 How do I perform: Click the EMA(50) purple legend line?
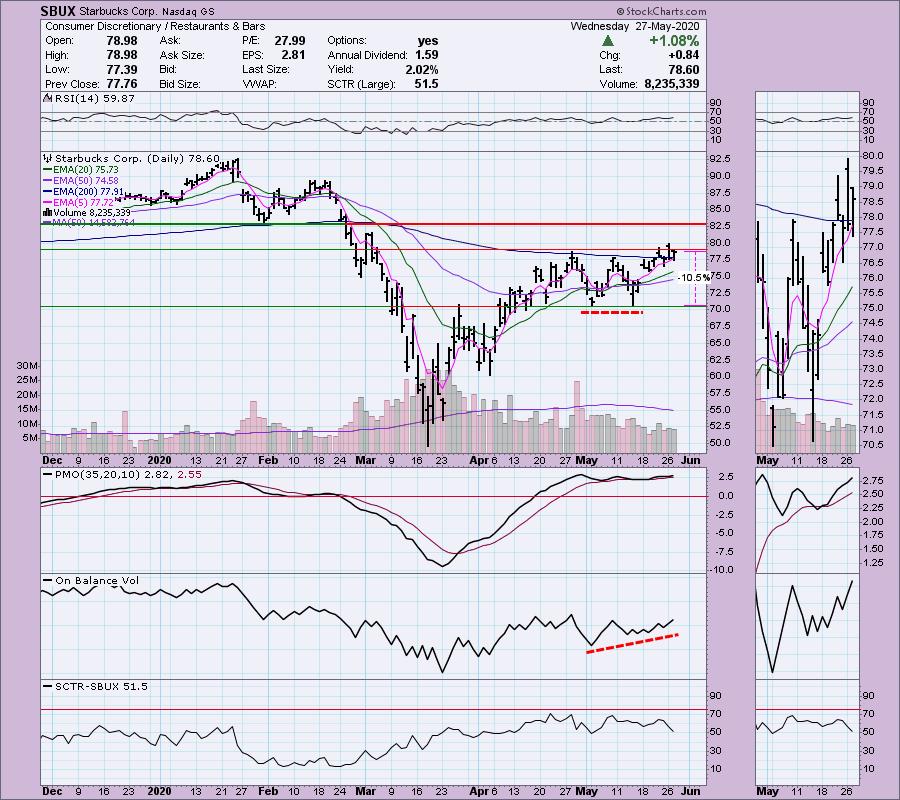[48, 181]
